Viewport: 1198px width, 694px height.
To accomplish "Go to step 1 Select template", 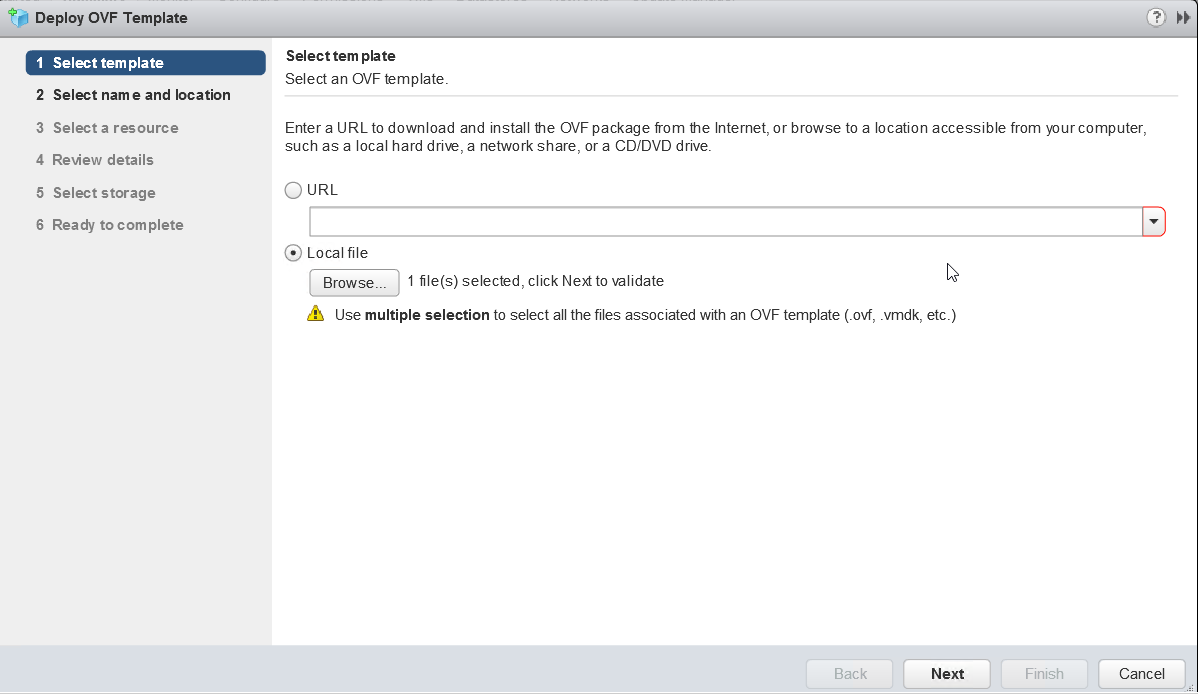I will click(x=146, y=63).
